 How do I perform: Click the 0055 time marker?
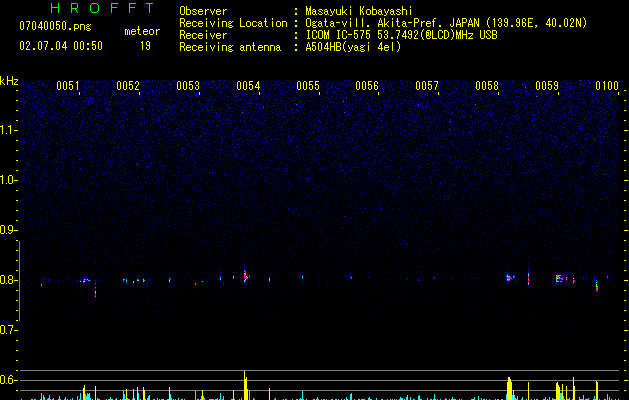(x=308, y=86)
